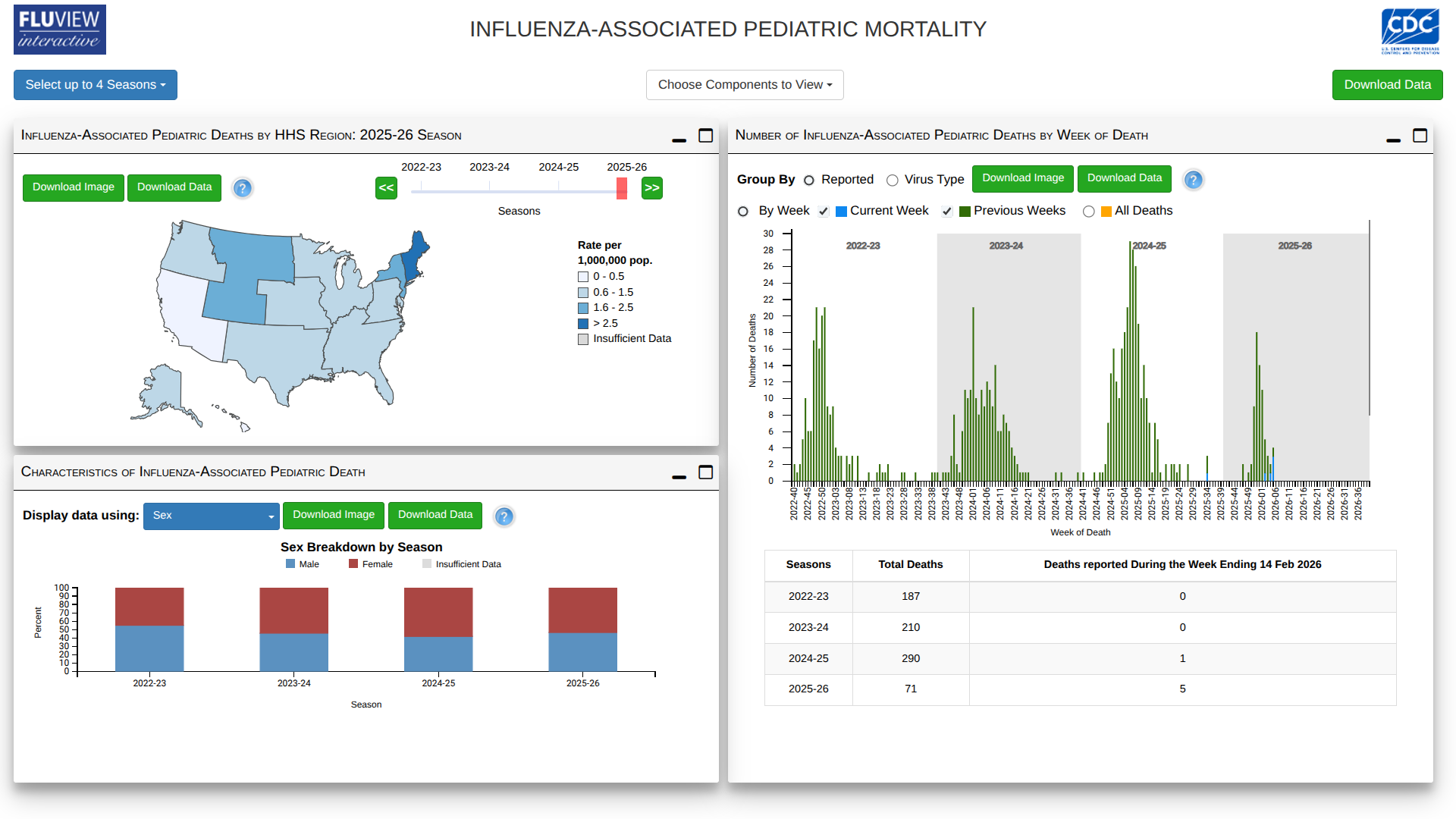1456x819 pixels.
Task: Open help icon in HHS Region map panel
Action: click(243, 188)
